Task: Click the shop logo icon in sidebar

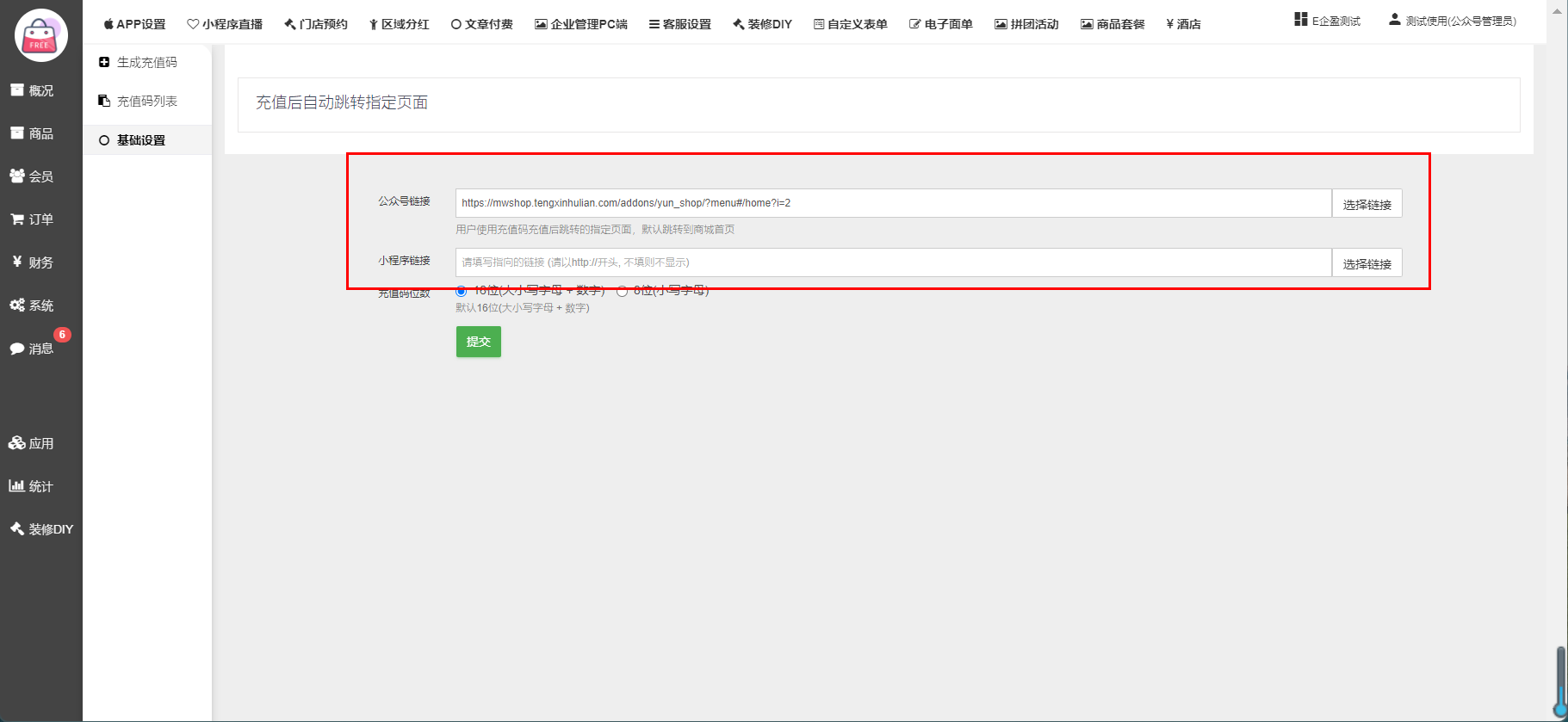Action: (x=40, y=35)
